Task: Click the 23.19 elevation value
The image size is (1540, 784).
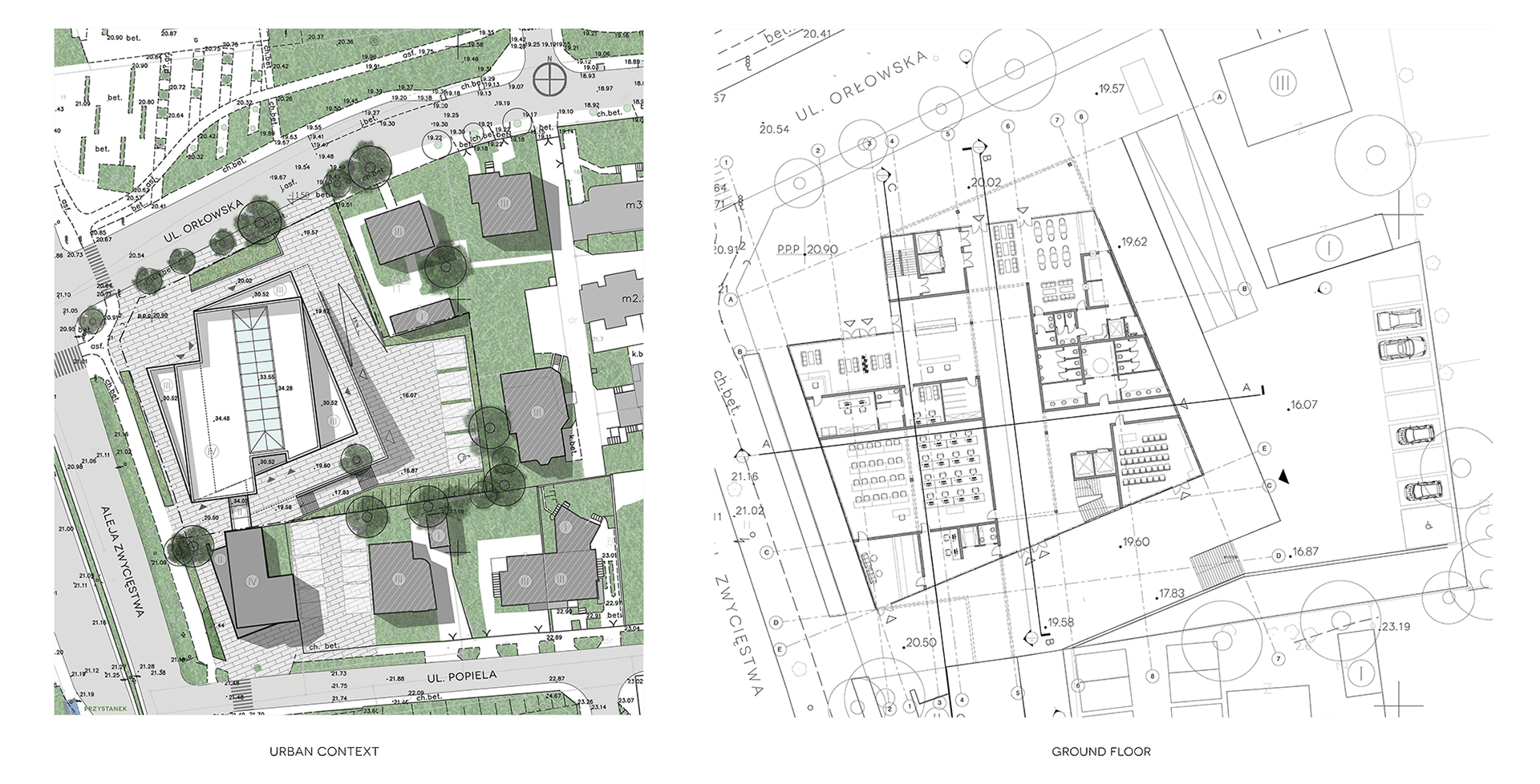Action: pos(1394,627)
